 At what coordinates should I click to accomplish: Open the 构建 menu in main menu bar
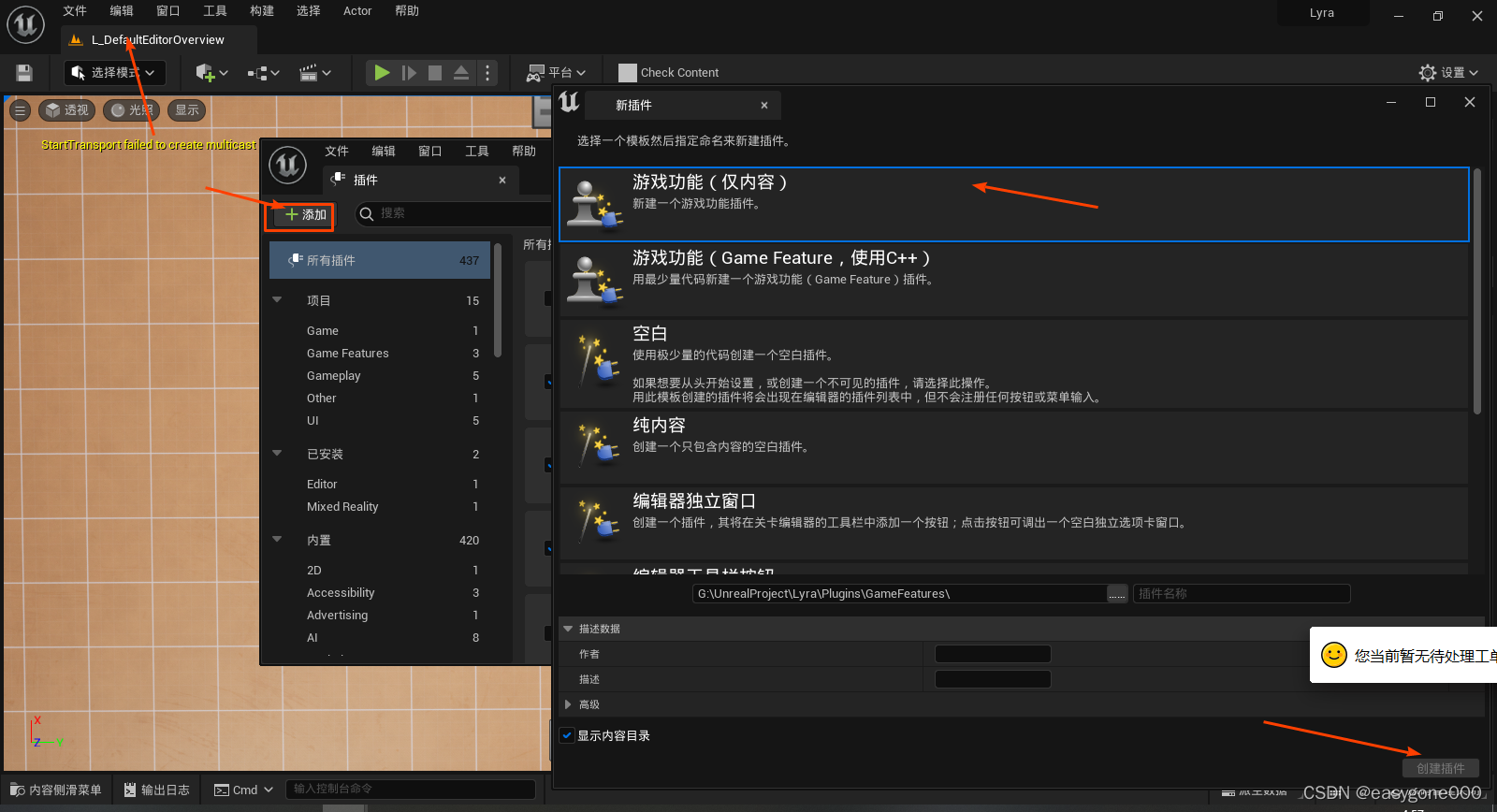click(262, 11)
